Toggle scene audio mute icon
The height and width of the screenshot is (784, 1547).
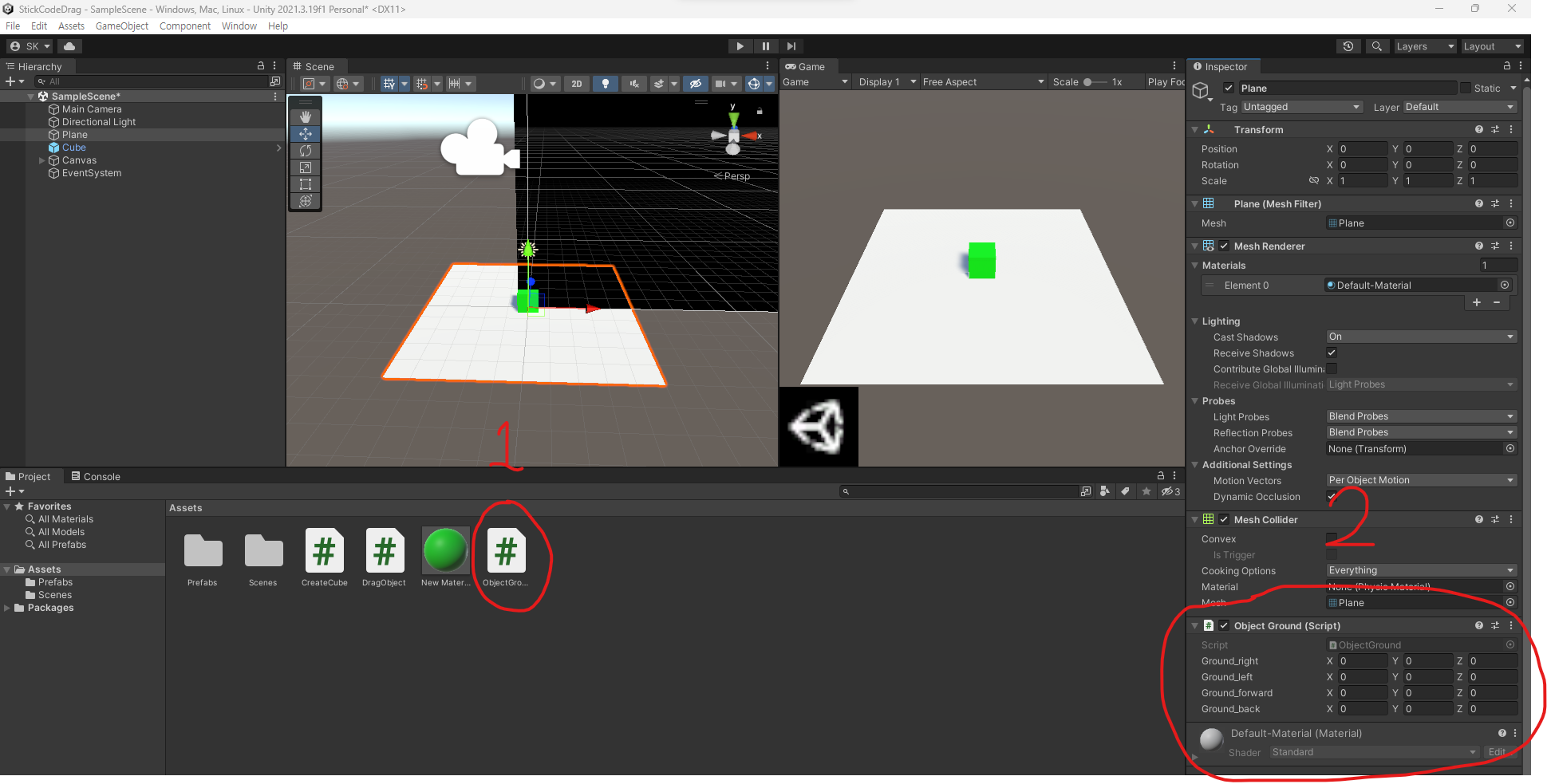coord(634,83)
